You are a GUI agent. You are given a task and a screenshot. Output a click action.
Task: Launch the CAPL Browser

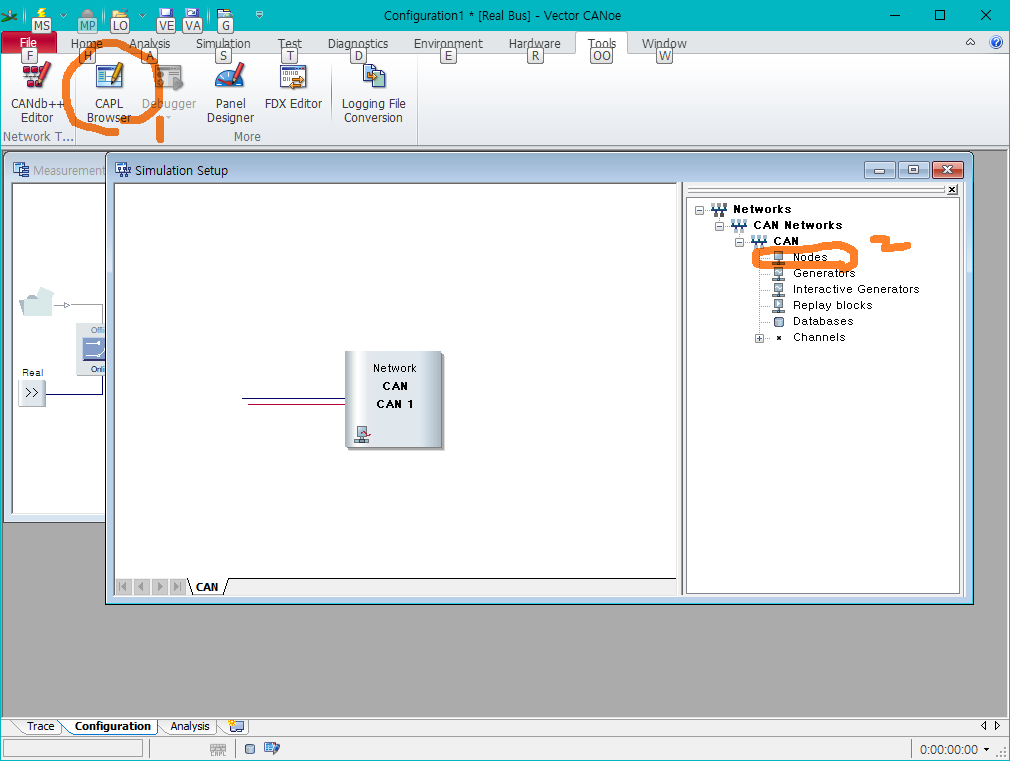coord(109,93)
